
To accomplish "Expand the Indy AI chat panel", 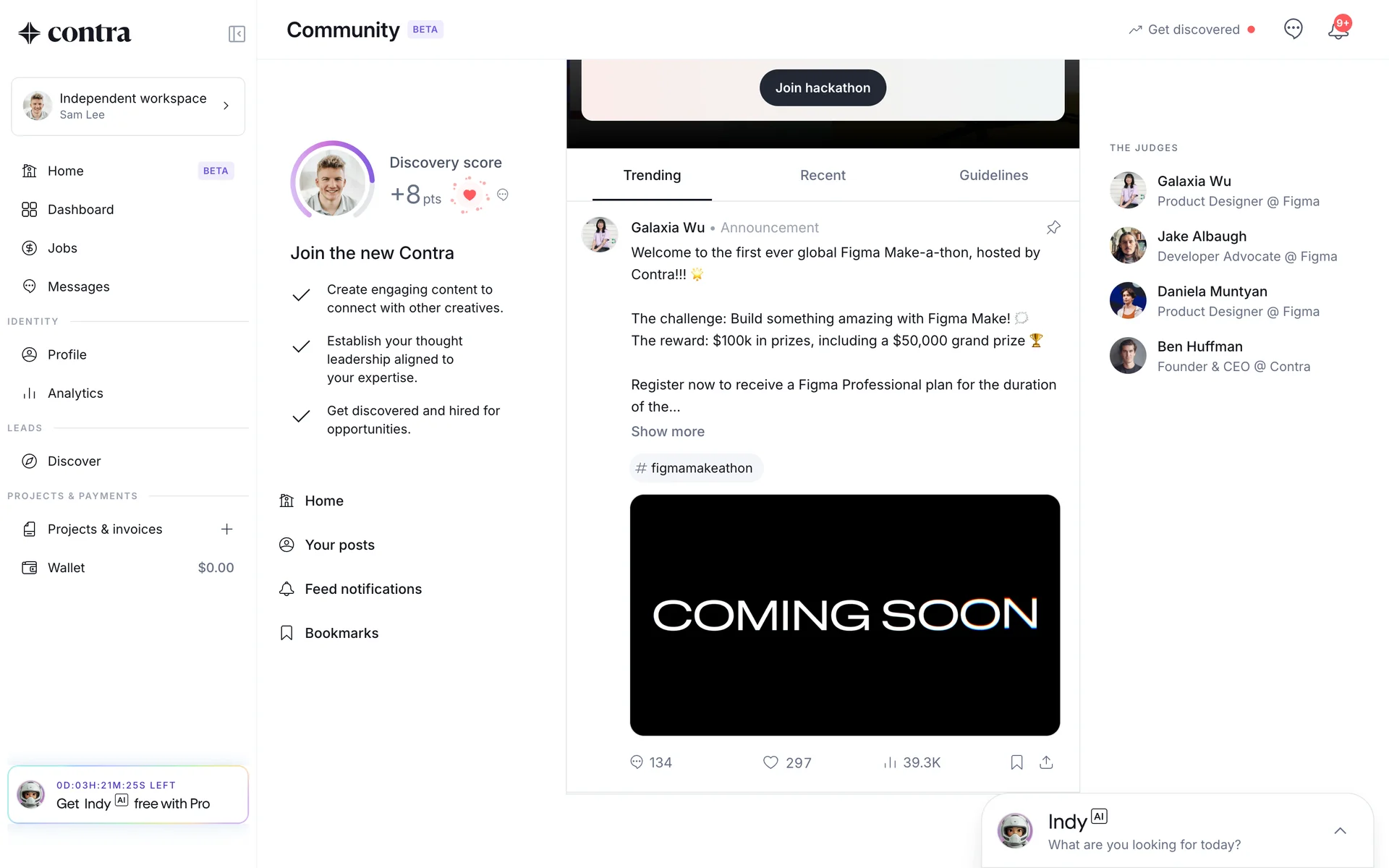I will coord(1340,830).
